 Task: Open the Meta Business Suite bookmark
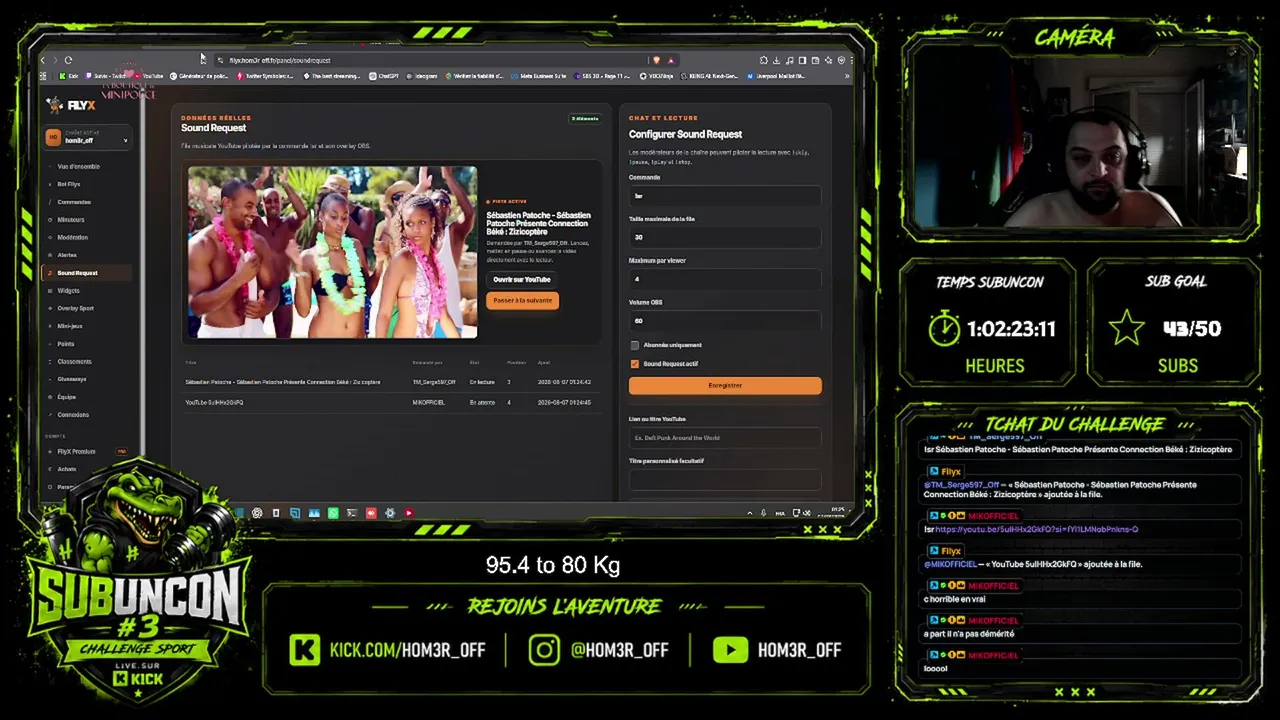[539, 76]
